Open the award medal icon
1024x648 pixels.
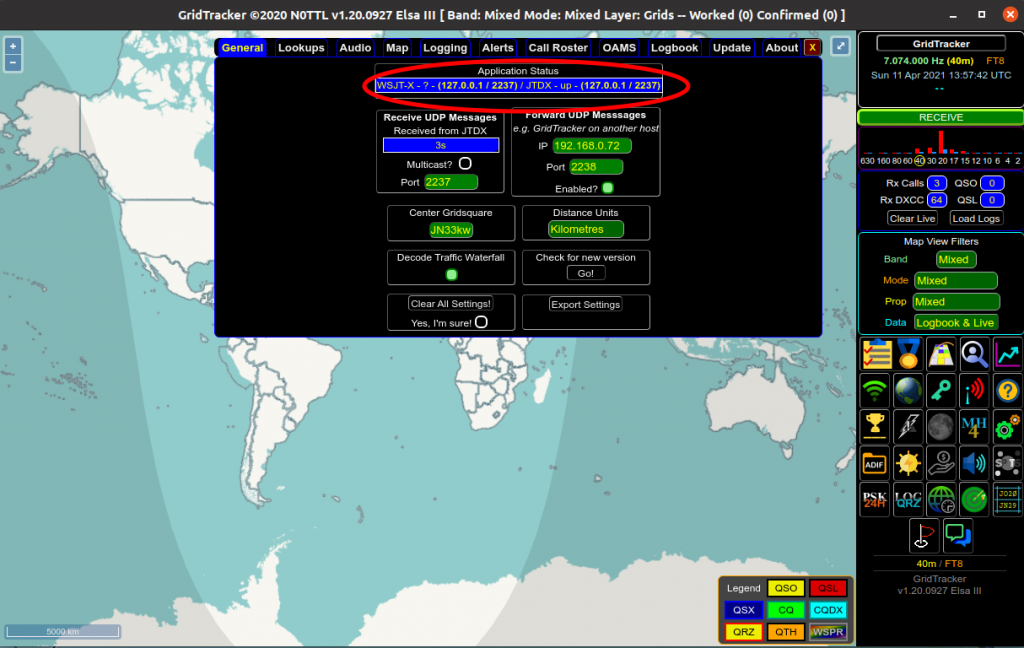tap(908, 355)
